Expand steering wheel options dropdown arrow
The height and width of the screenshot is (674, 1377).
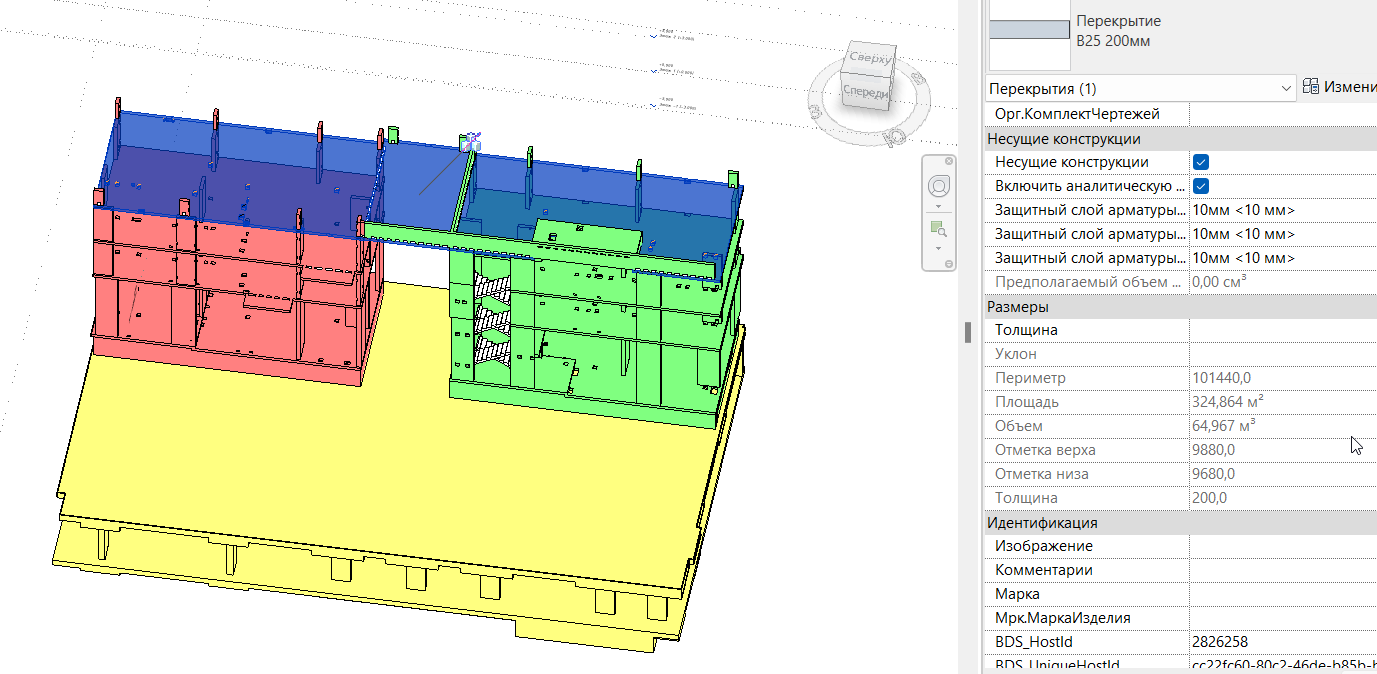(938, 206)
